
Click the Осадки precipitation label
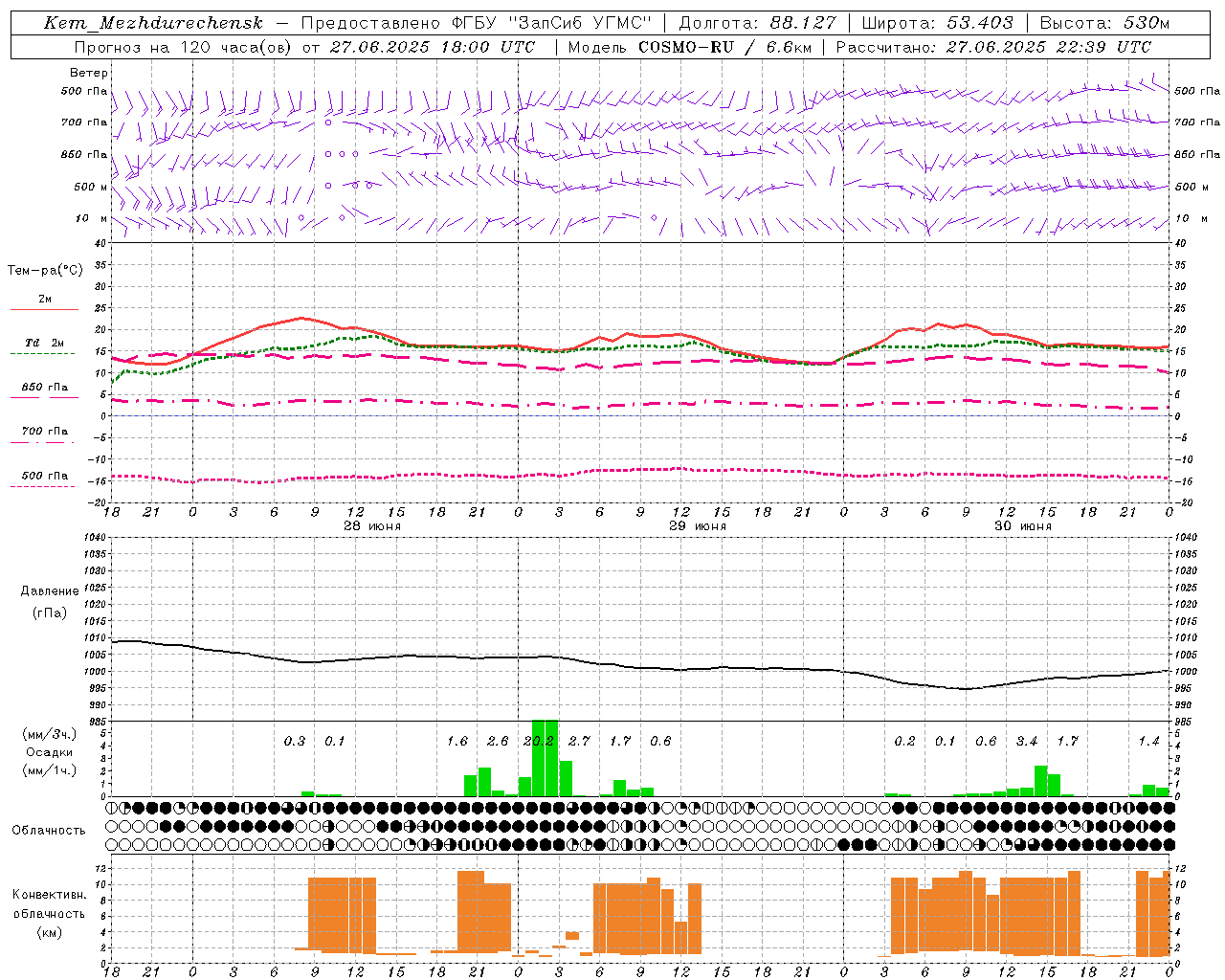coord(49,752)
